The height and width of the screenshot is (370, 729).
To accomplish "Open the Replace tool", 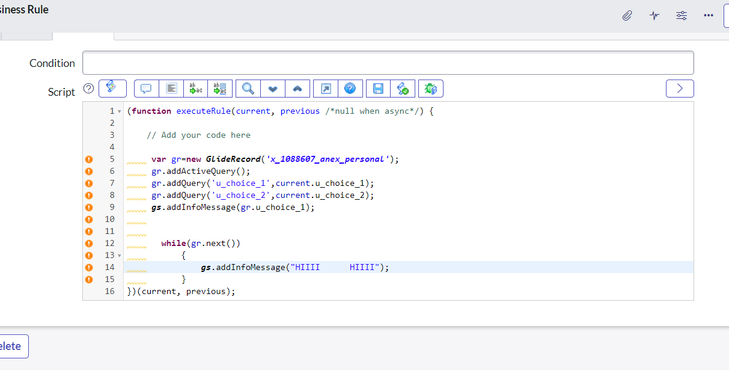I will 196,88.
